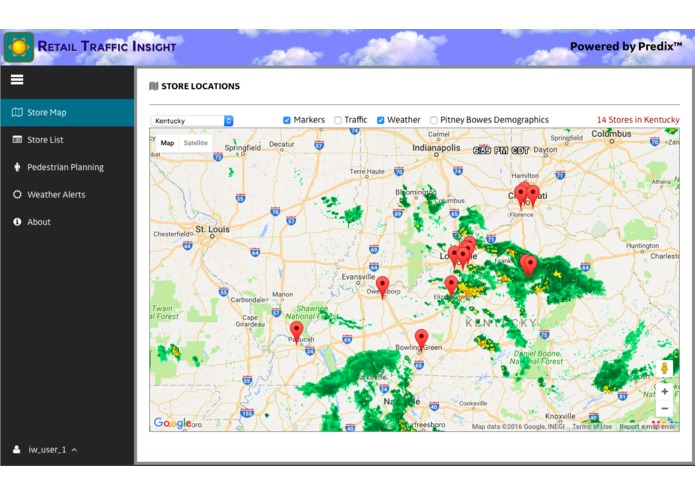
Task: Open the hamburger menu icon
Action: (x=17, y=80)
